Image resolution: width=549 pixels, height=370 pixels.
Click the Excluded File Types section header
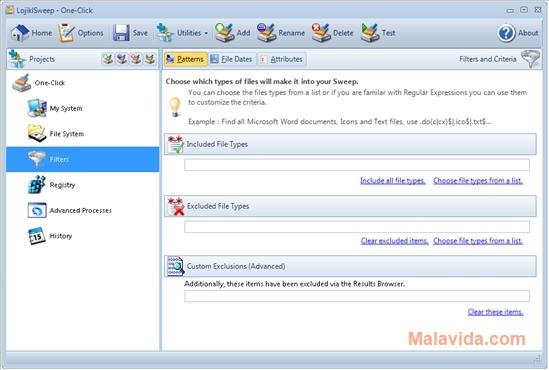(350, 206)
